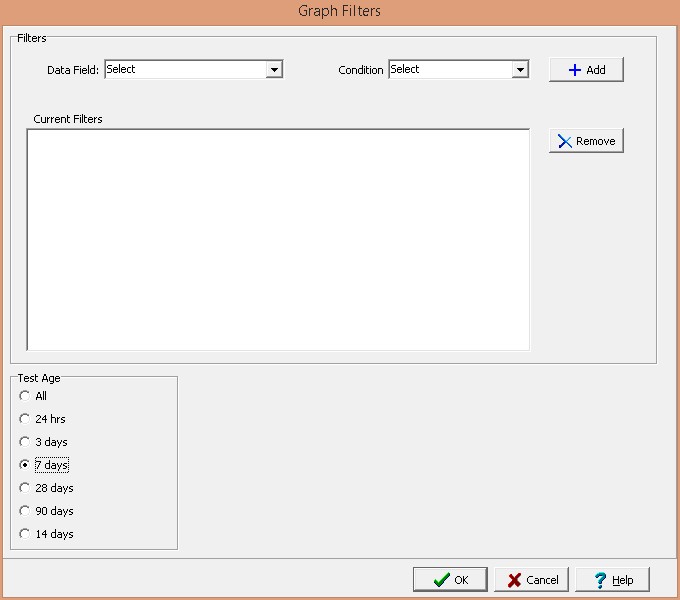680x600 pixels.
Task: Click the Condition Select text box
Action: [449, 70]
